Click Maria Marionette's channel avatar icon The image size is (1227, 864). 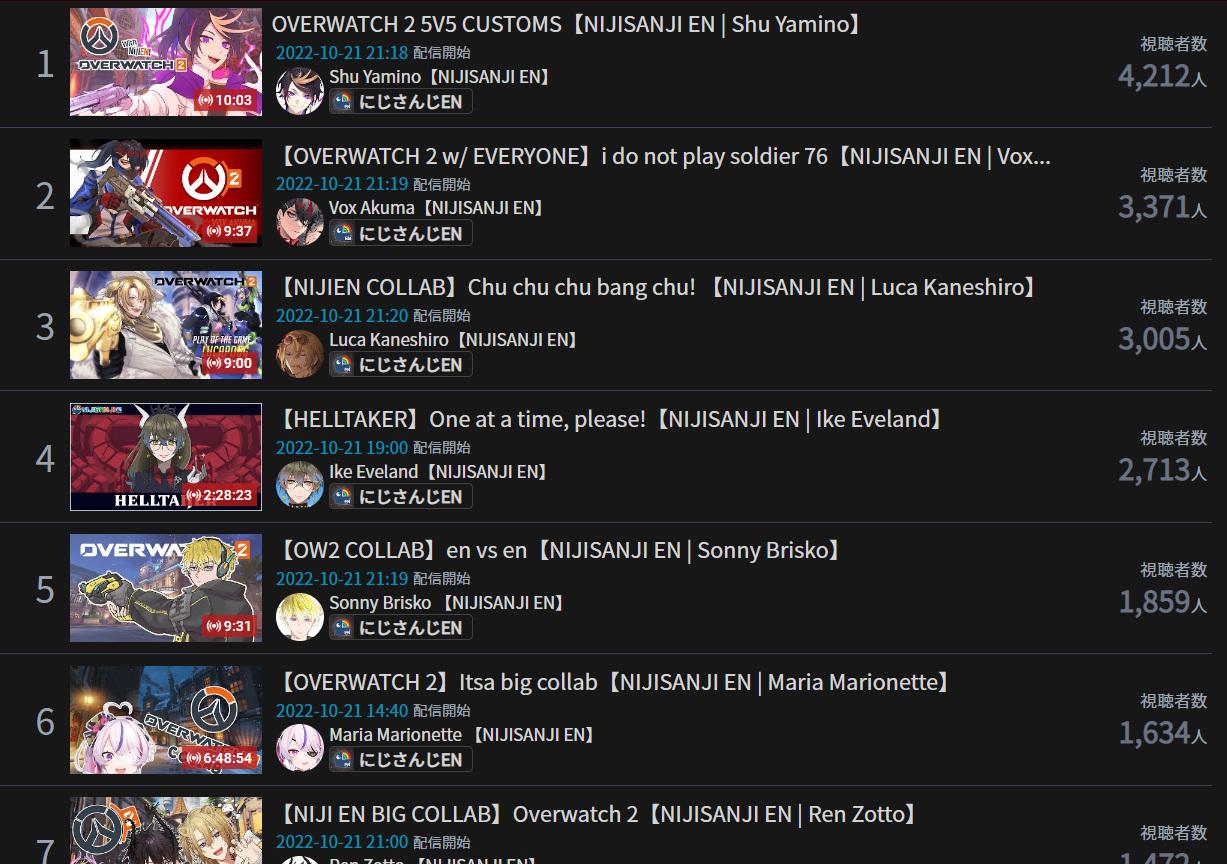[x=300, y=748]
